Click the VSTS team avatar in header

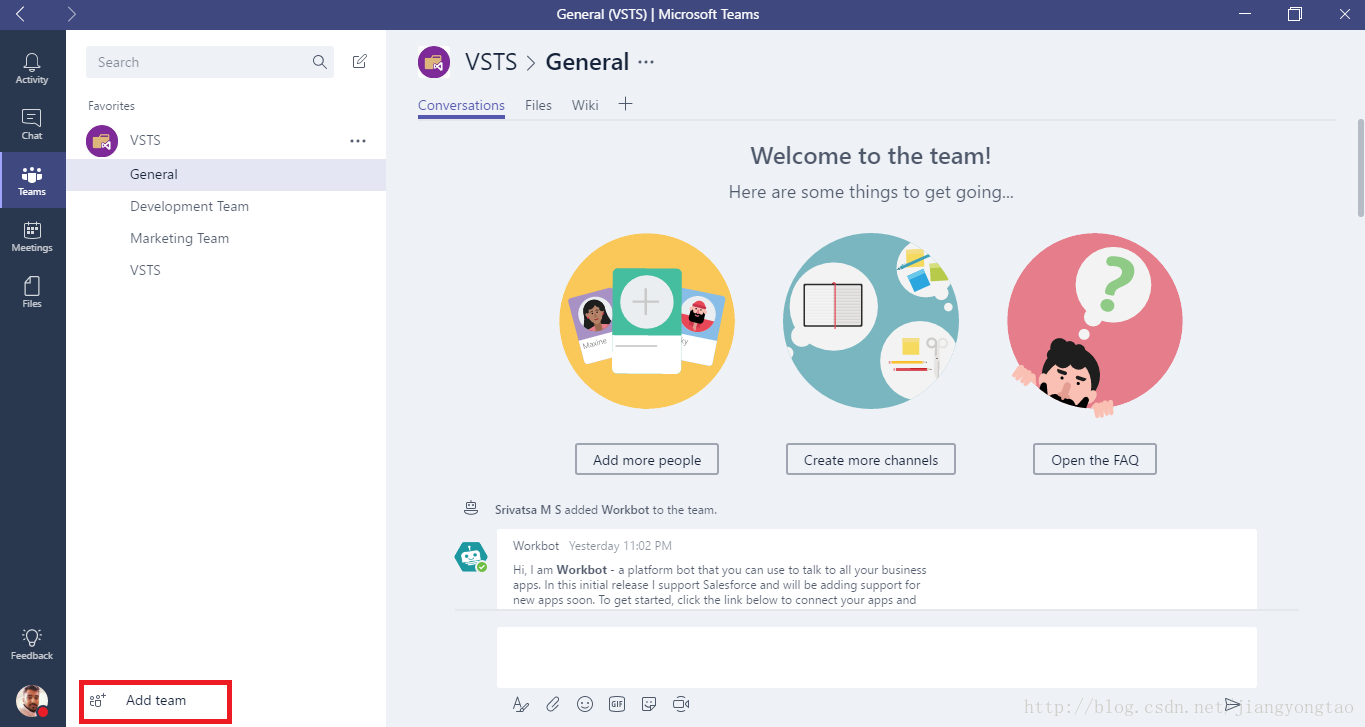(434, 62)
